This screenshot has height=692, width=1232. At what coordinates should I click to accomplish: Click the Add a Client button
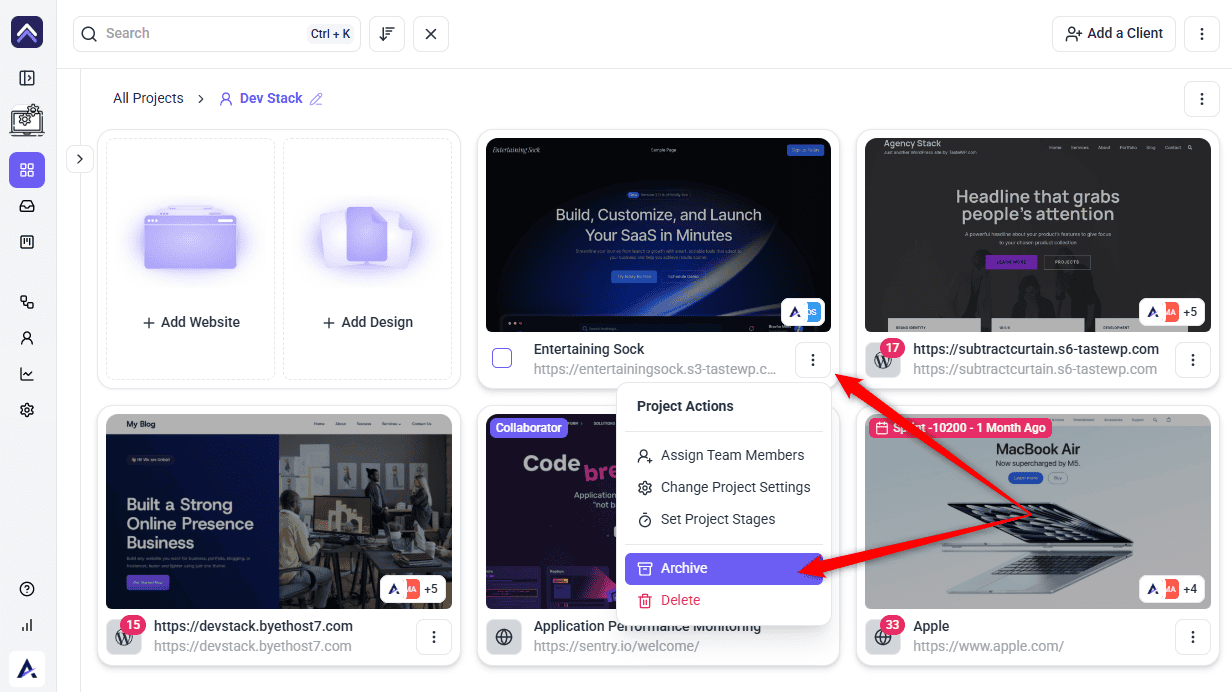[1114, 34]
